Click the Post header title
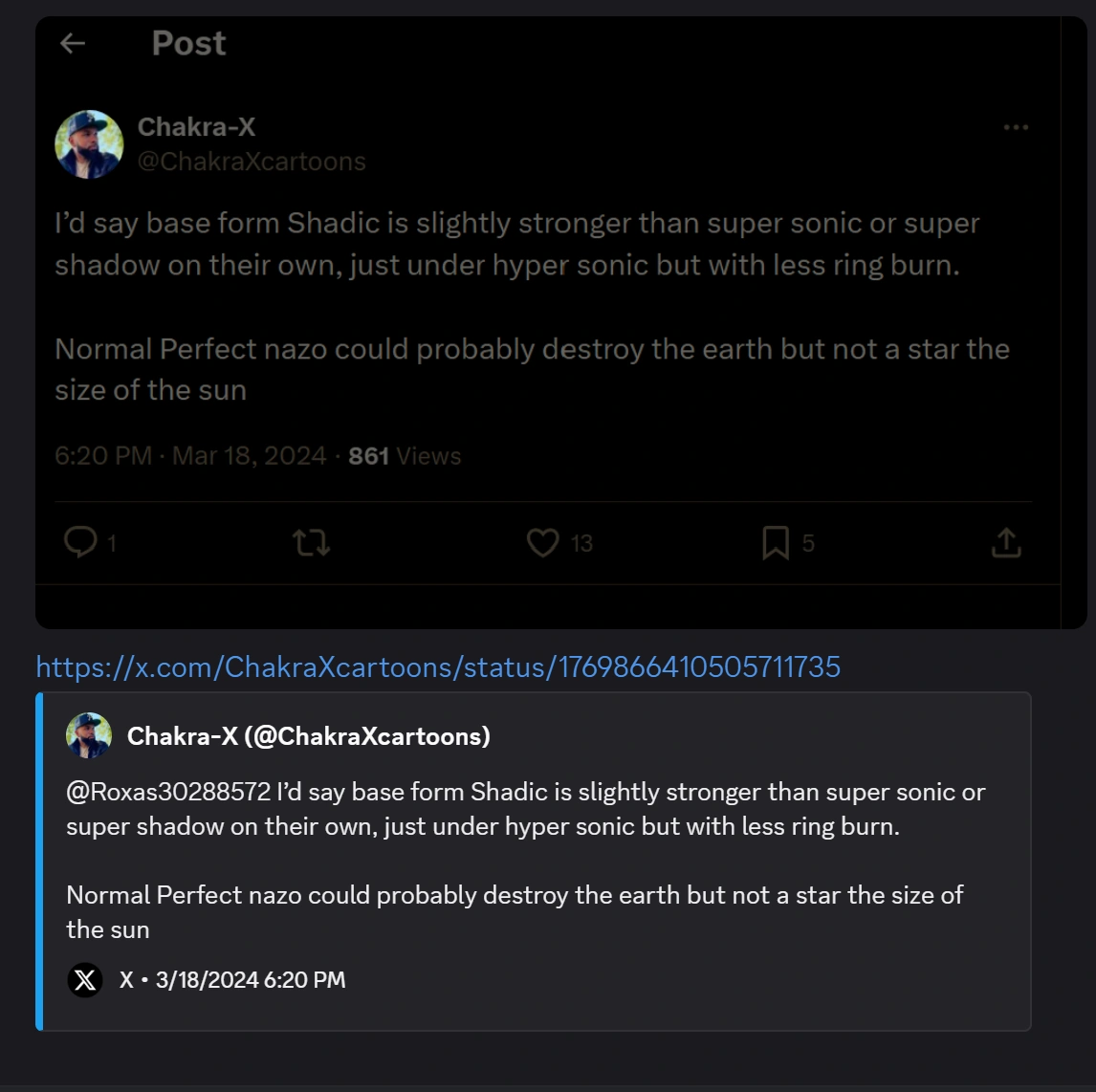Viewport: 1096px width, 1092px height. [x=188, y=43]
